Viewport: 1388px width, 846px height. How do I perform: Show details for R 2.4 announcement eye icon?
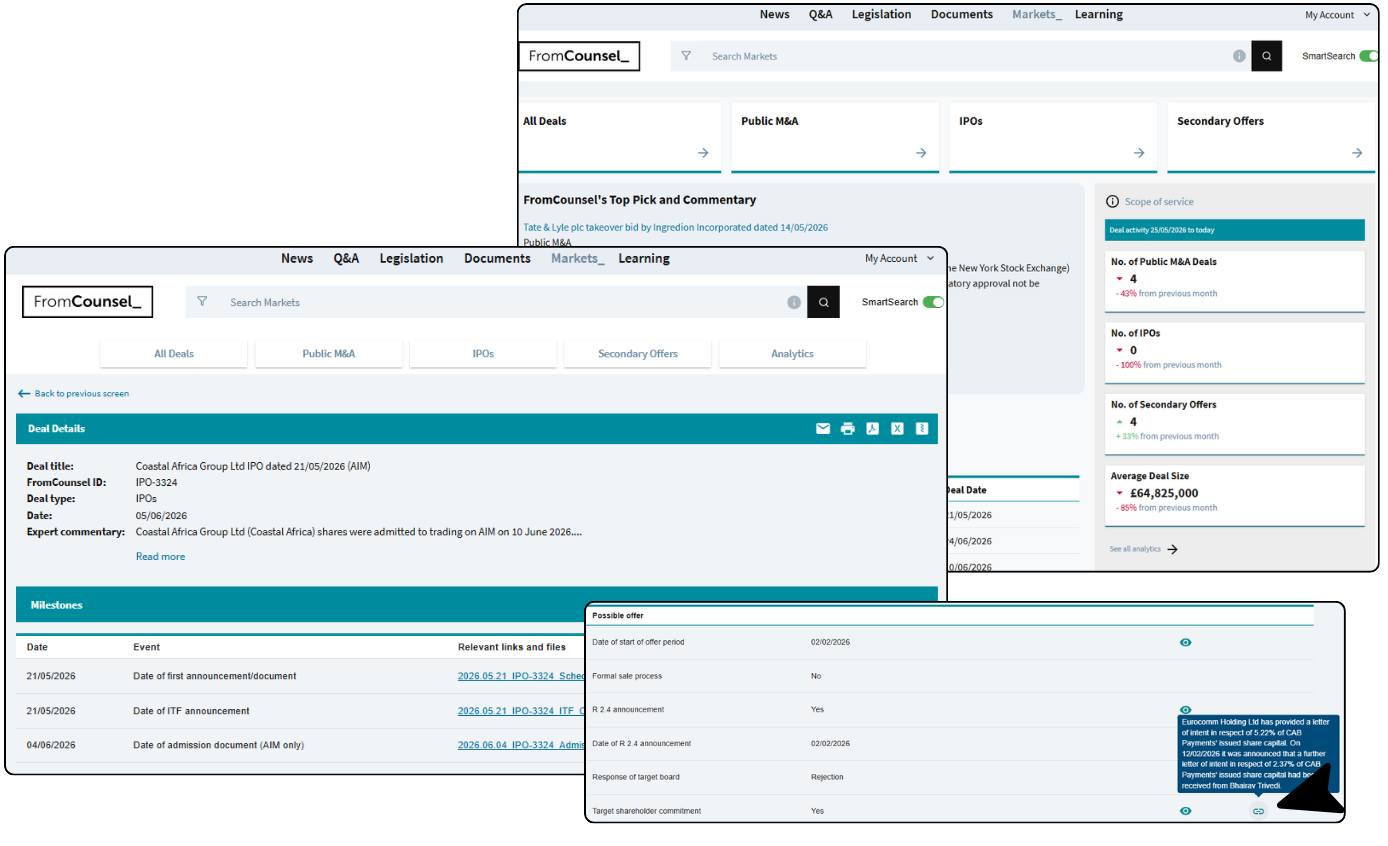click(1186, 709)
